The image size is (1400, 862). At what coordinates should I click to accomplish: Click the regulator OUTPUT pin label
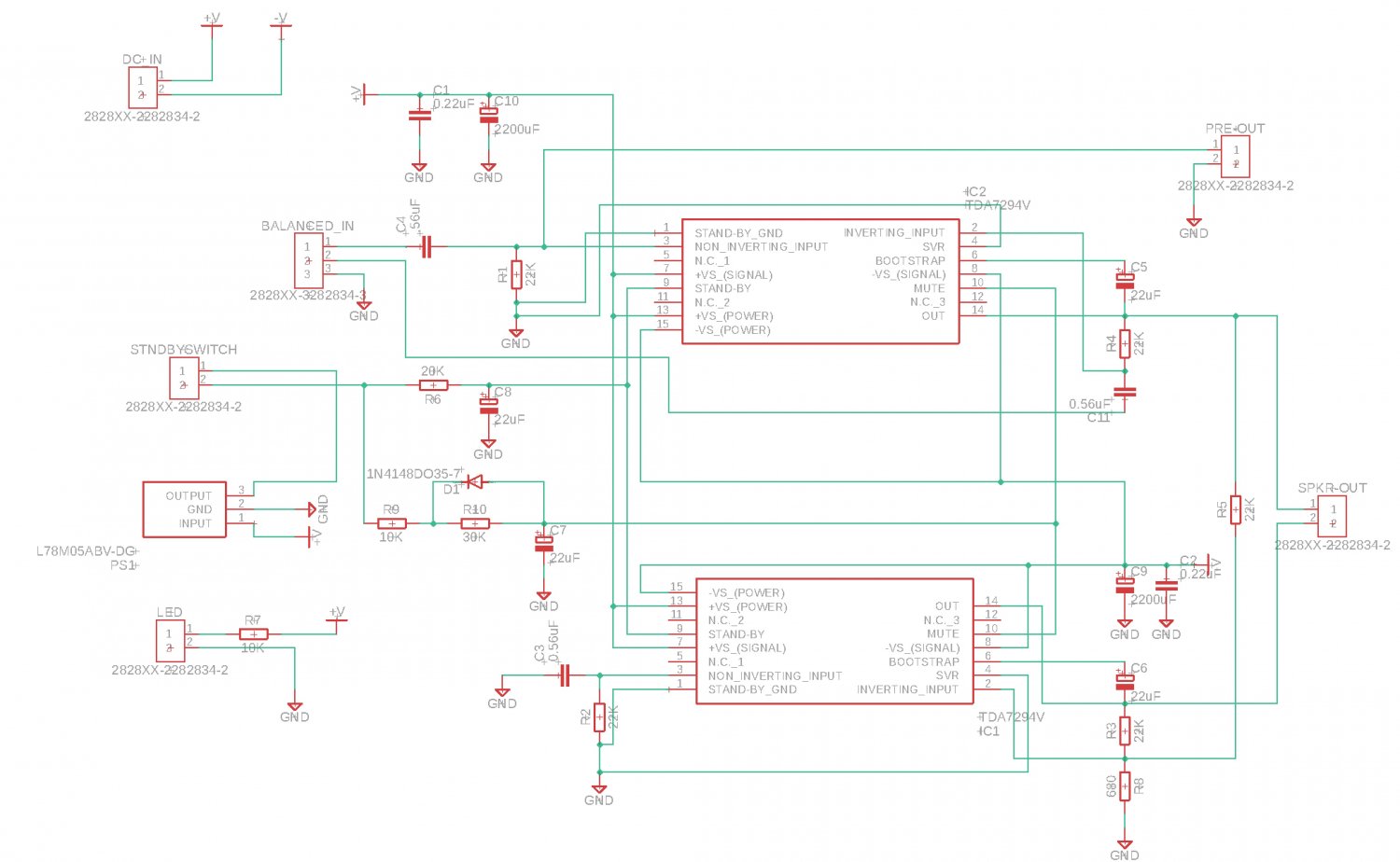click(189, 496)
